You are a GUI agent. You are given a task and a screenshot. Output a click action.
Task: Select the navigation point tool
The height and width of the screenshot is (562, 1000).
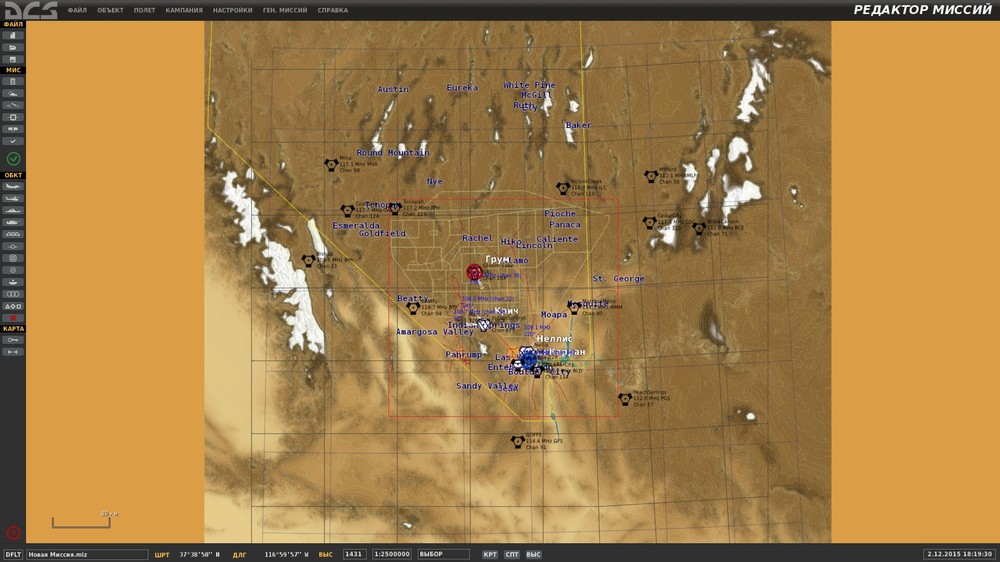[13, 246]
